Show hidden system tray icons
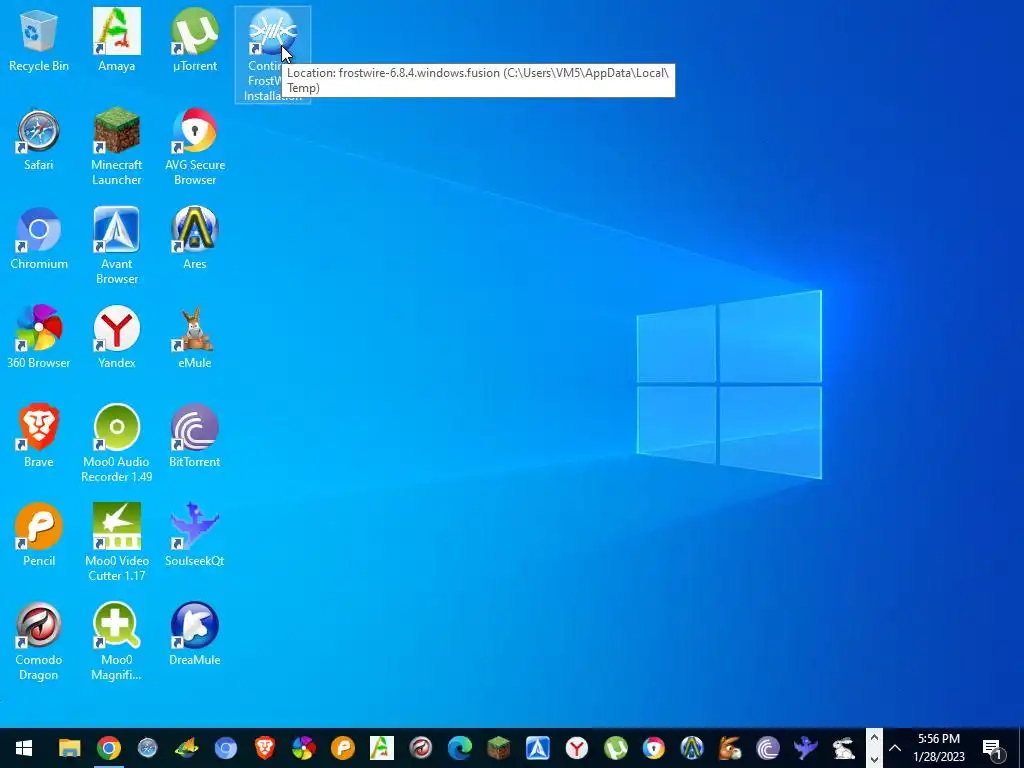Viewport: 1024px width, 768px height. [x=895, y=748]
